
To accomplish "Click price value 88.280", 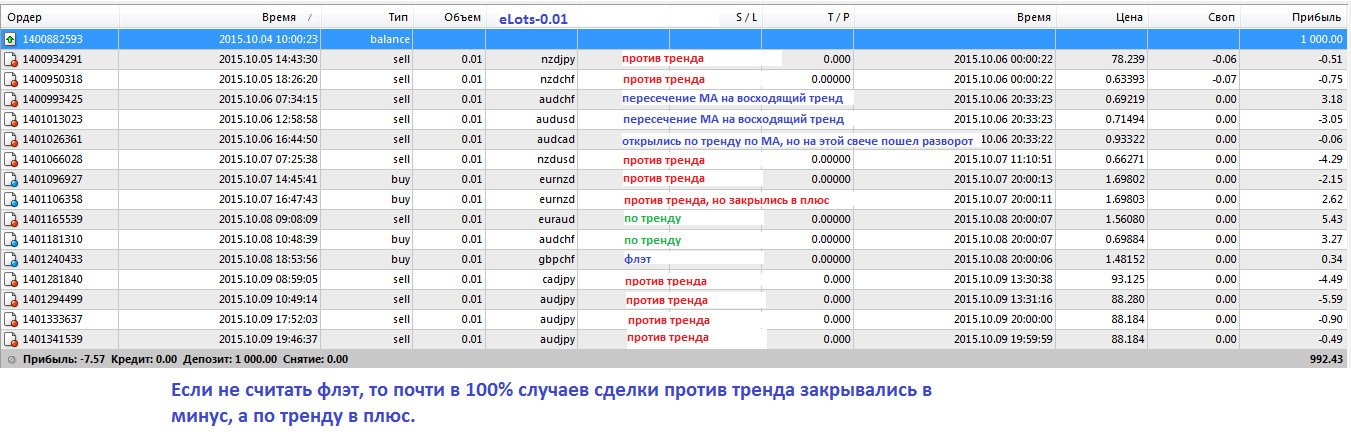I will click(x=1128, y=299).
